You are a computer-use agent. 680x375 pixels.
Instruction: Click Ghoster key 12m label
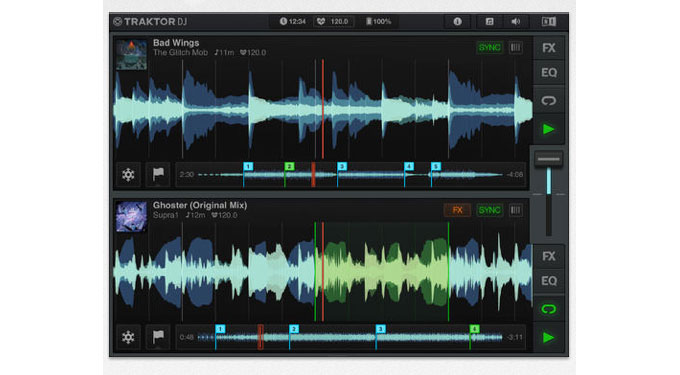196,215
